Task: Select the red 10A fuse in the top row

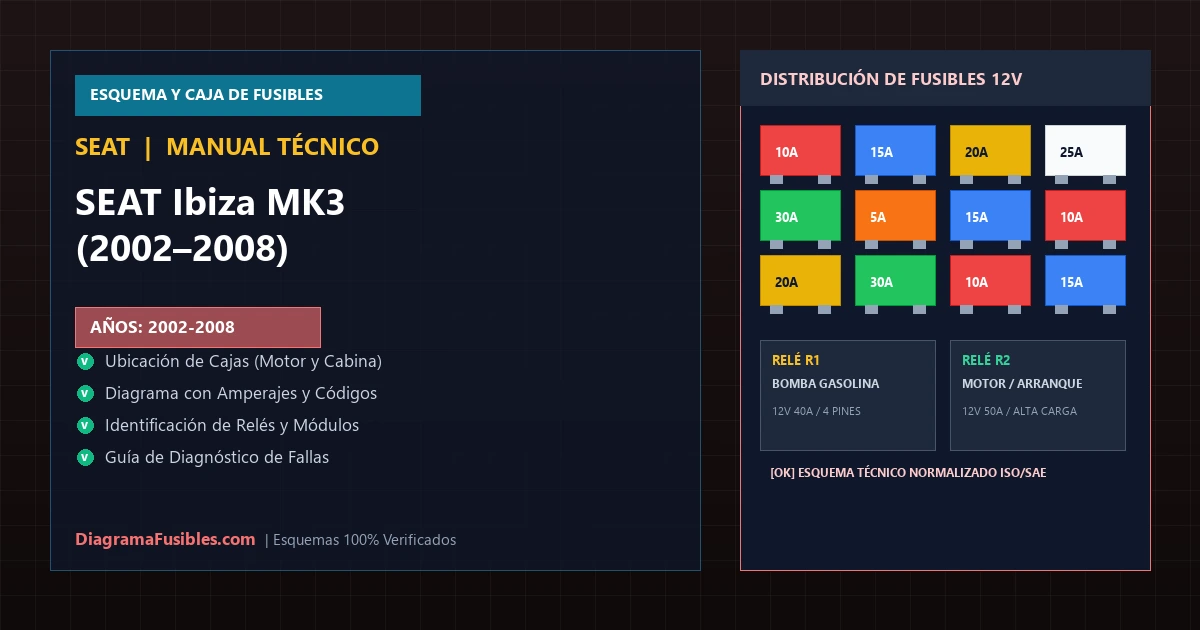Action: (x=800, y=151)
